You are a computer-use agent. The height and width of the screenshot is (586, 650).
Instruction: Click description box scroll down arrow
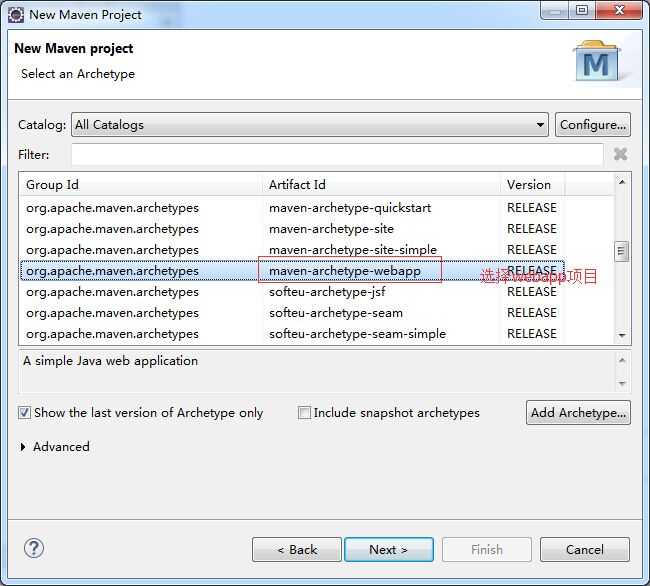coord(622,383)
